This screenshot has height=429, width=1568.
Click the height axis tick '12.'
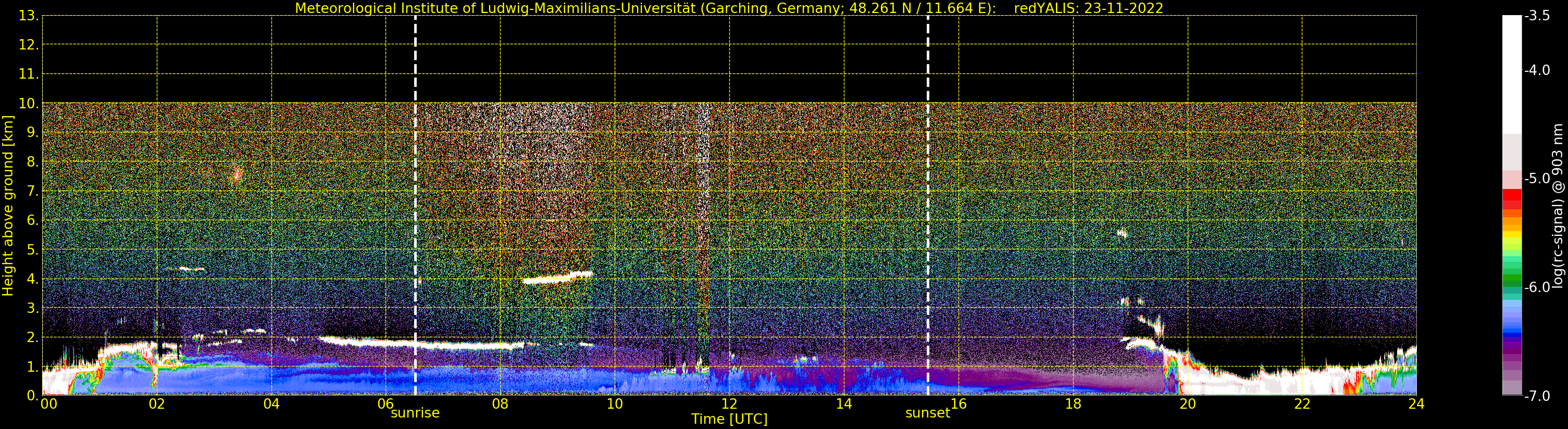[x=29, y=45]
